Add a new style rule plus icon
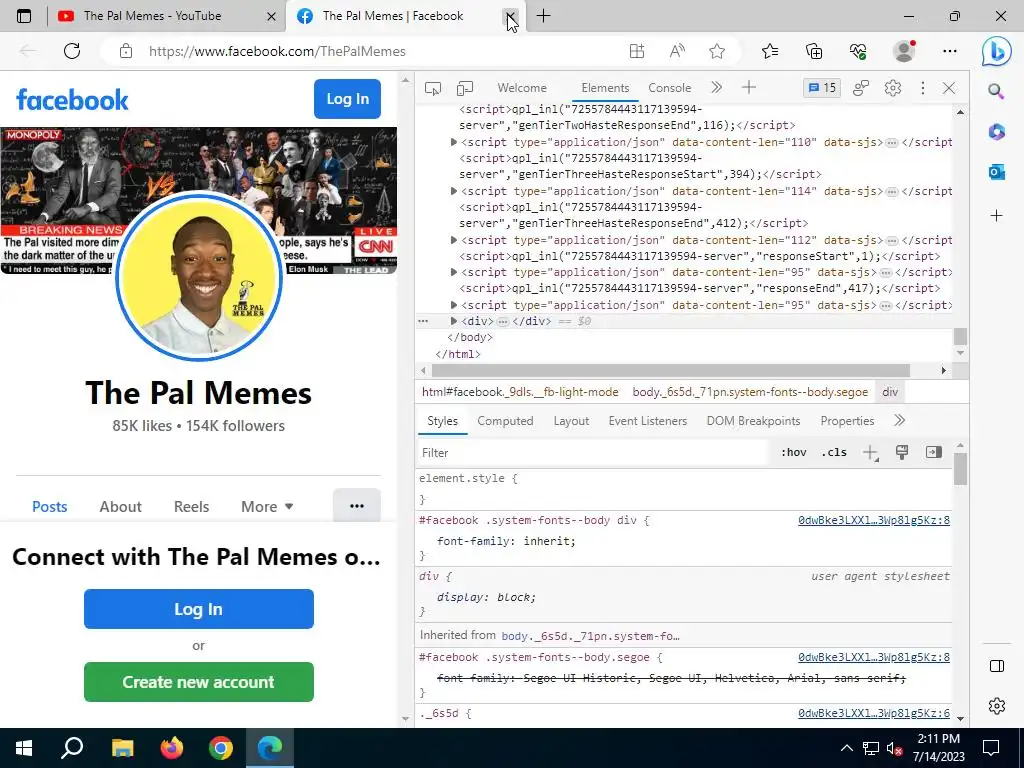 [x=871, y=453]
